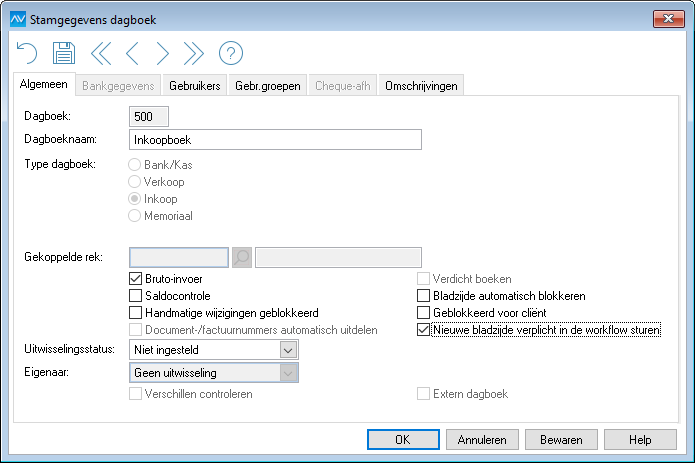695x463 pixels.
Task: Click the 'Gekoppelde rek:' label
Action: [x=63, y=257]
